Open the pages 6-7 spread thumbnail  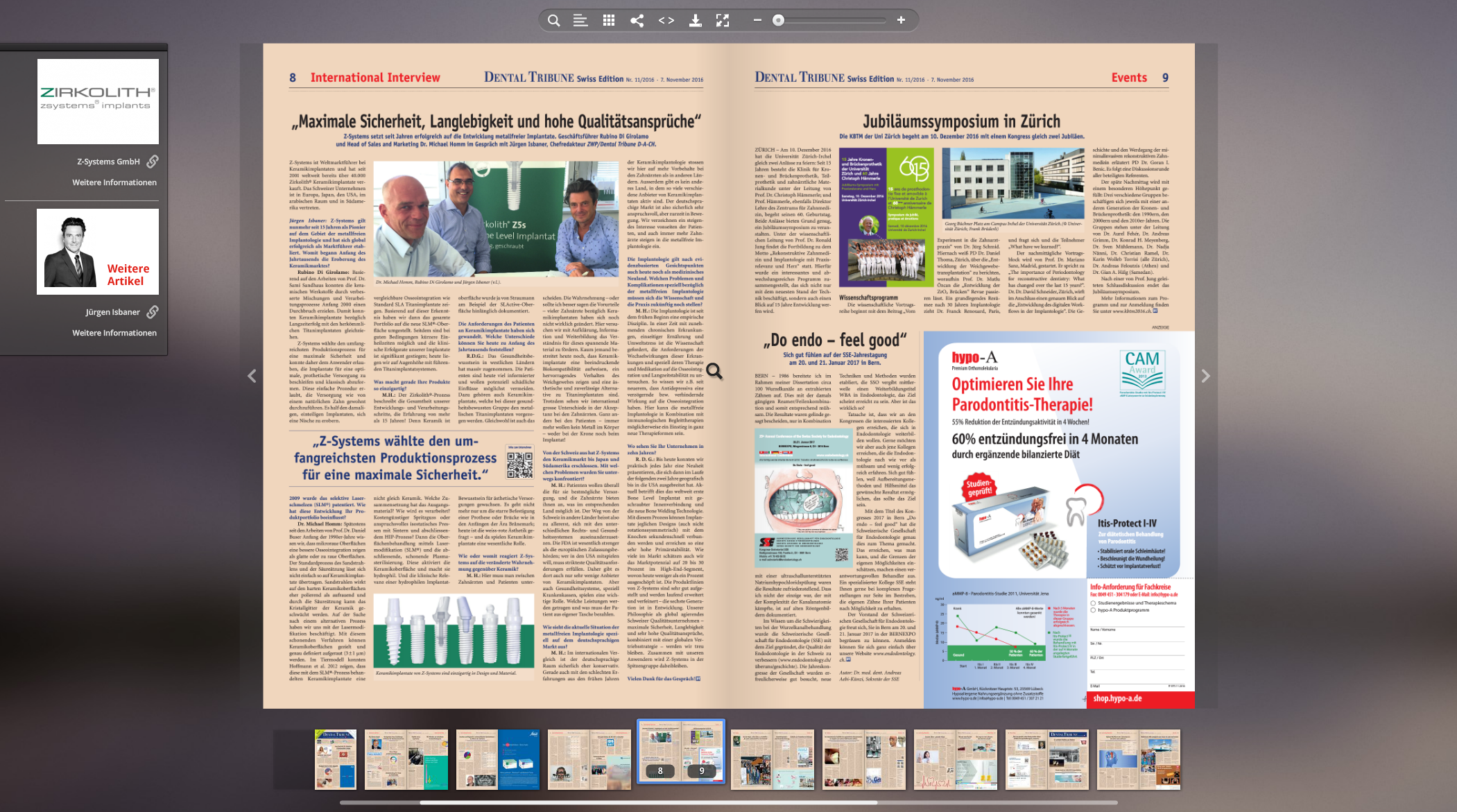click(x=589, y=759)
